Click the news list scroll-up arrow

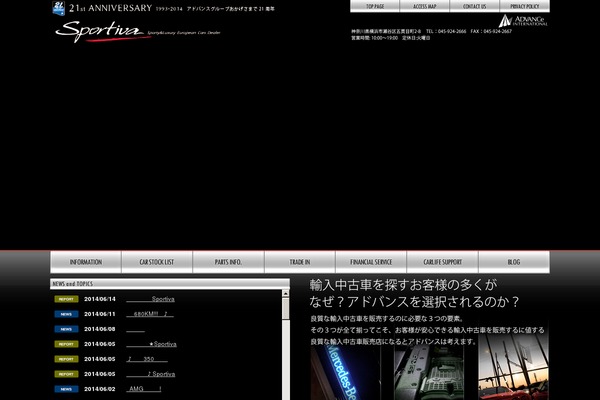click(x=285, y=294)
